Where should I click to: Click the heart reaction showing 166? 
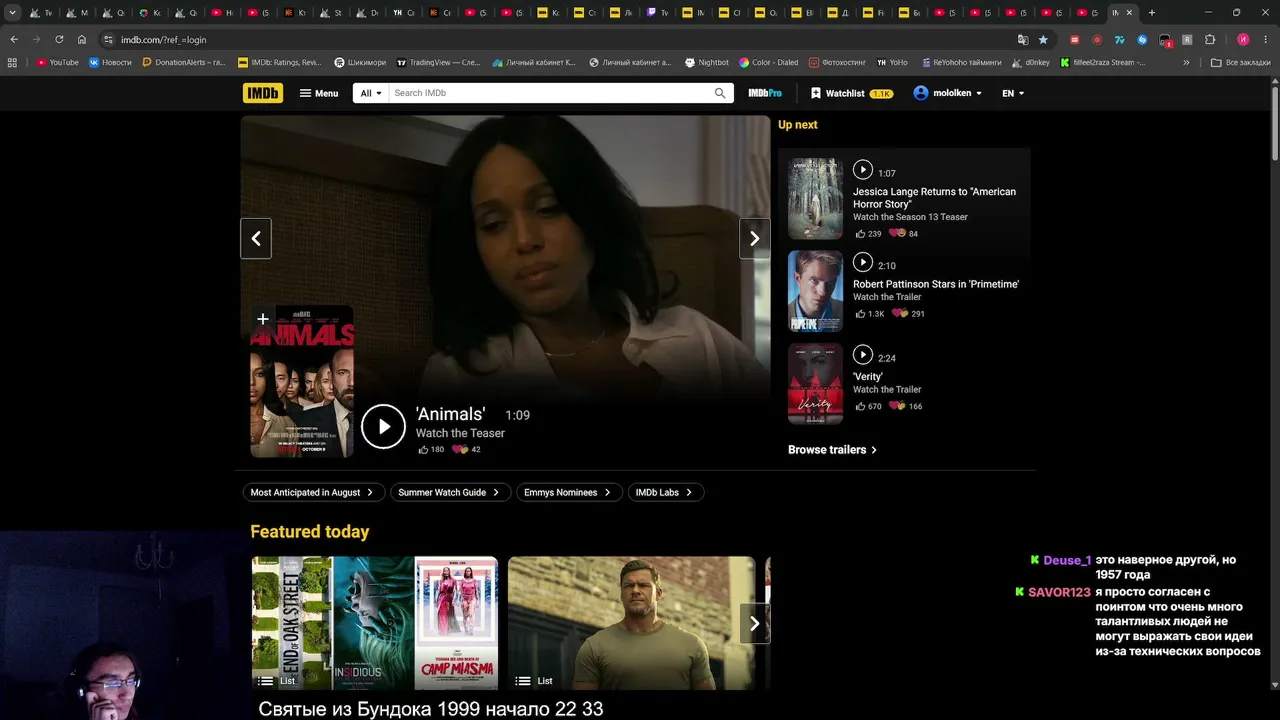click(x=906, y=407)
